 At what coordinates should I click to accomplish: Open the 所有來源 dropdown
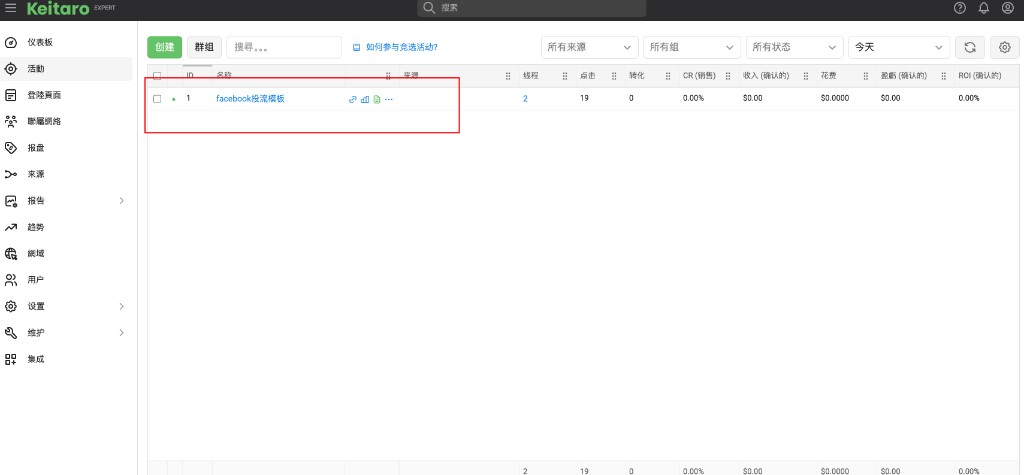coord(590,47)
